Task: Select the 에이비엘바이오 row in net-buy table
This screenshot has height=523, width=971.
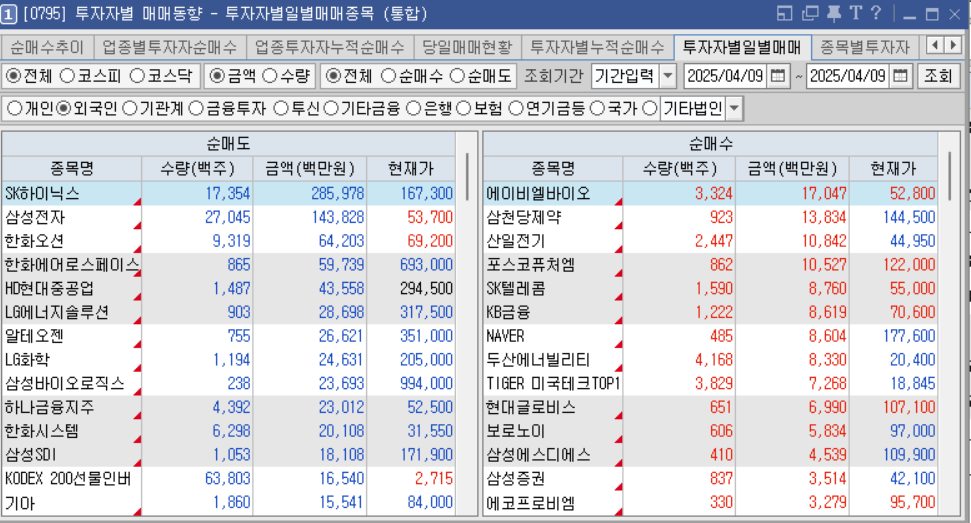Action: pyautogui.click(x=710, y=193)
